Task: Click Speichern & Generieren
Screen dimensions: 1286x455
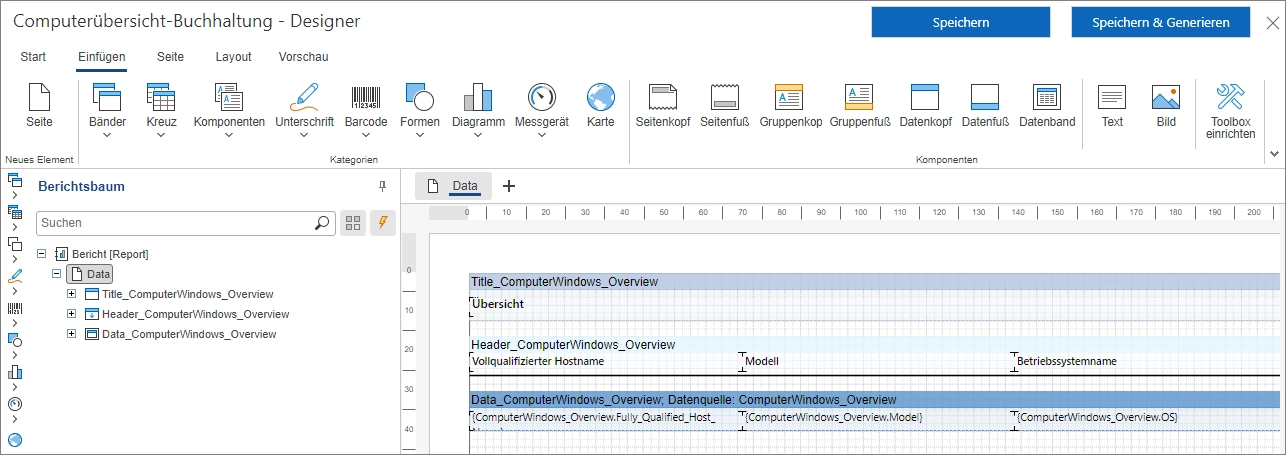Action: pyautogui.click(x=1161, y=22)
